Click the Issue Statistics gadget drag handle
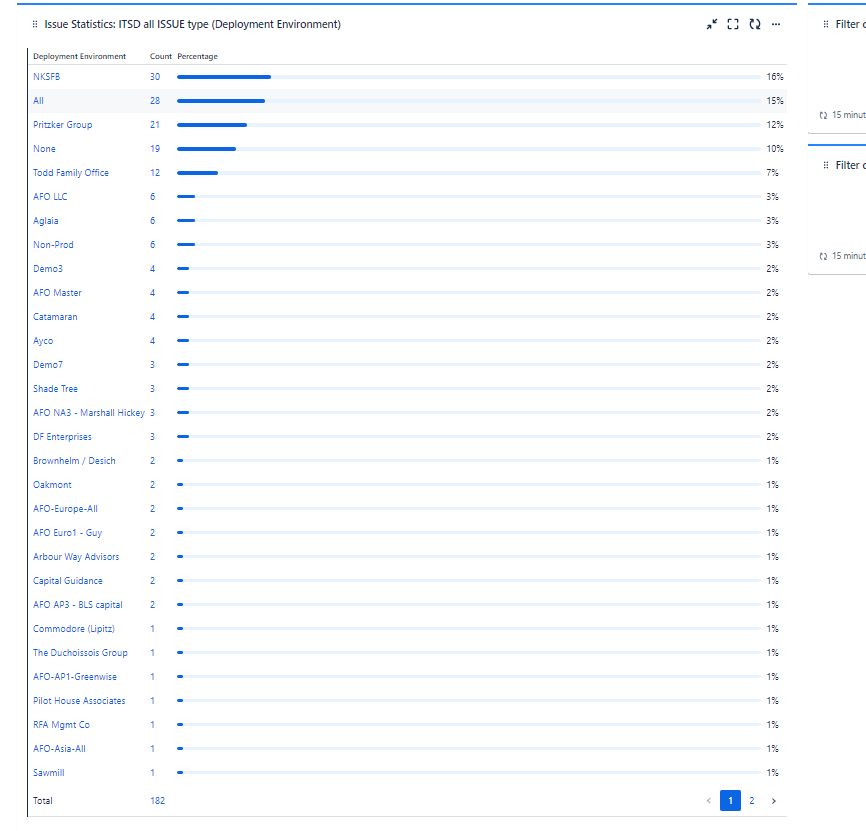Screen dimensions: 866x831 [x=35, y=23]
